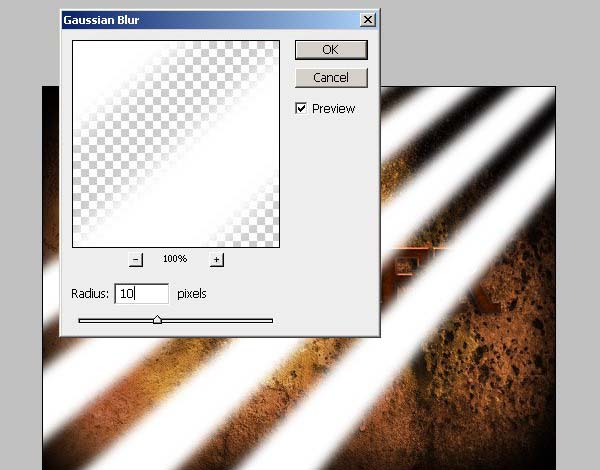Close the Gaussian Blur dialog window
This screenshot has width=600, height=470.
pyautogui.click(x=368, y=20)
